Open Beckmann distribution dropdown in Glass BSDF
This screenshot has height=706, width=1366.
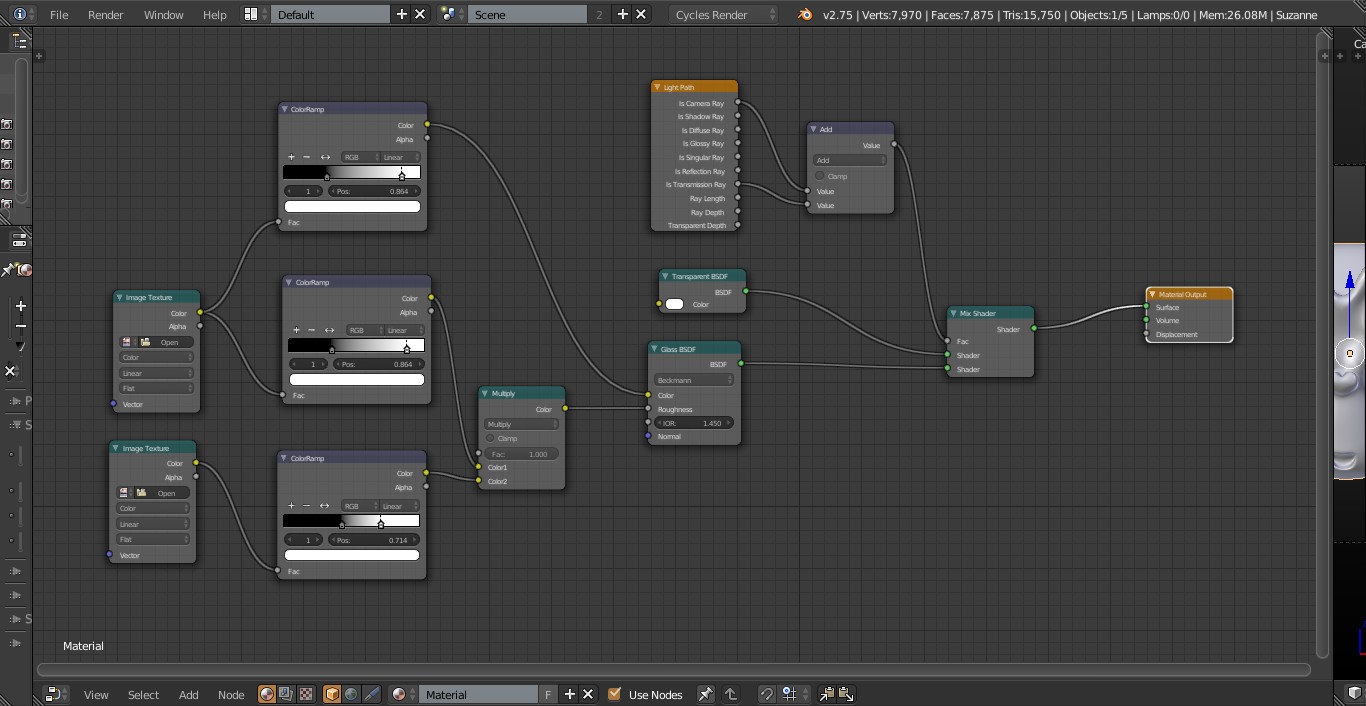(x=694, y=380)
